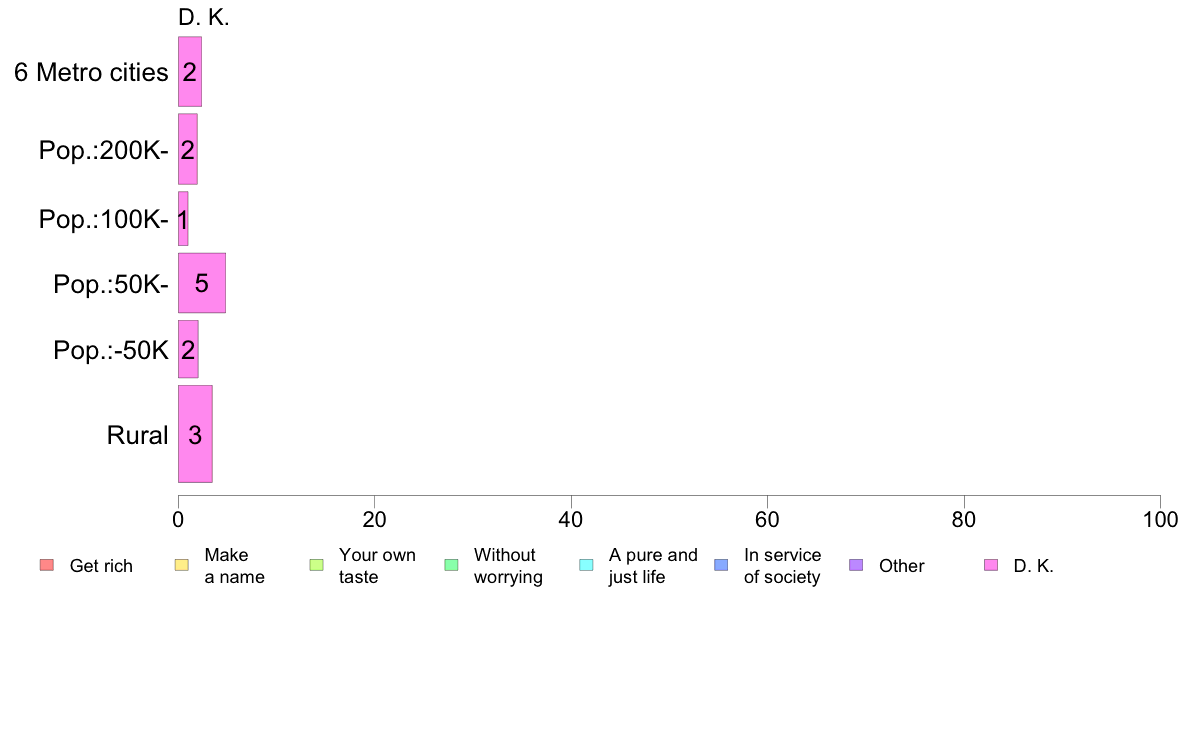Click the D. K. column header label
This screenshot has width=1188, height=736.
tap(204, 17)
